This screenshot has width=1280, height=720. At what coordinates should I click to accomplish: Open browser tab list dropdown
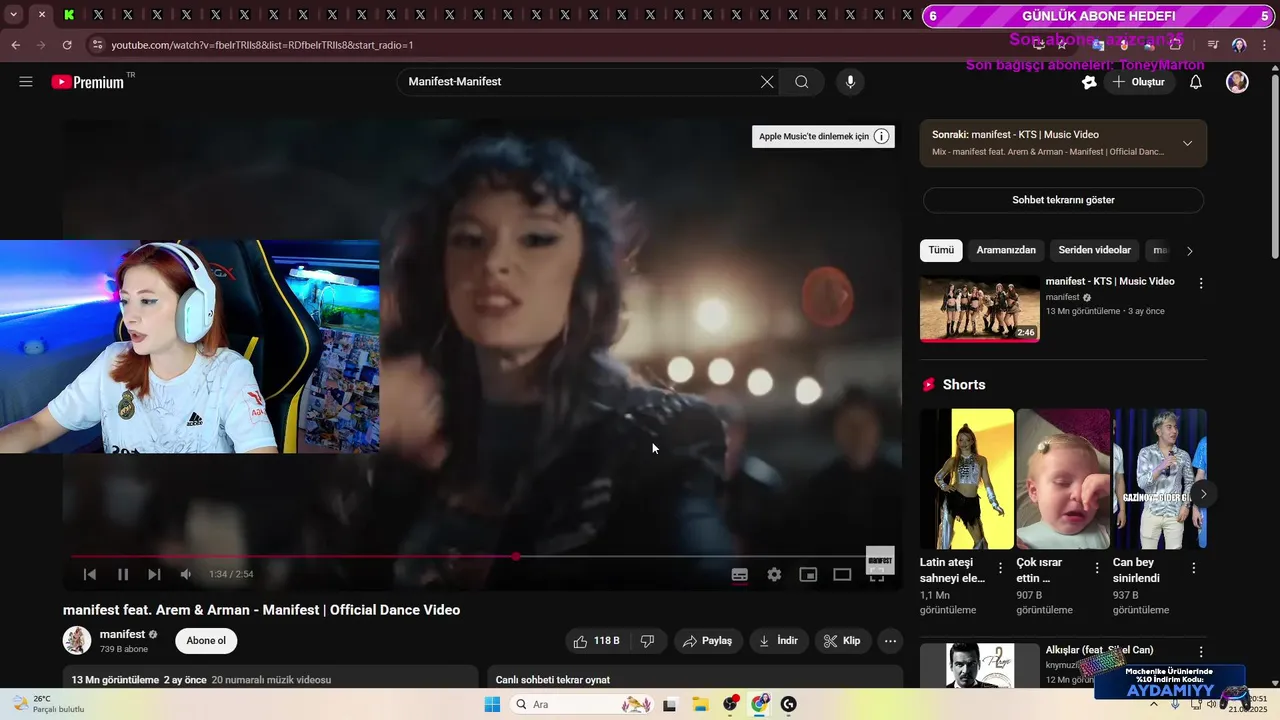pos(13,15)
